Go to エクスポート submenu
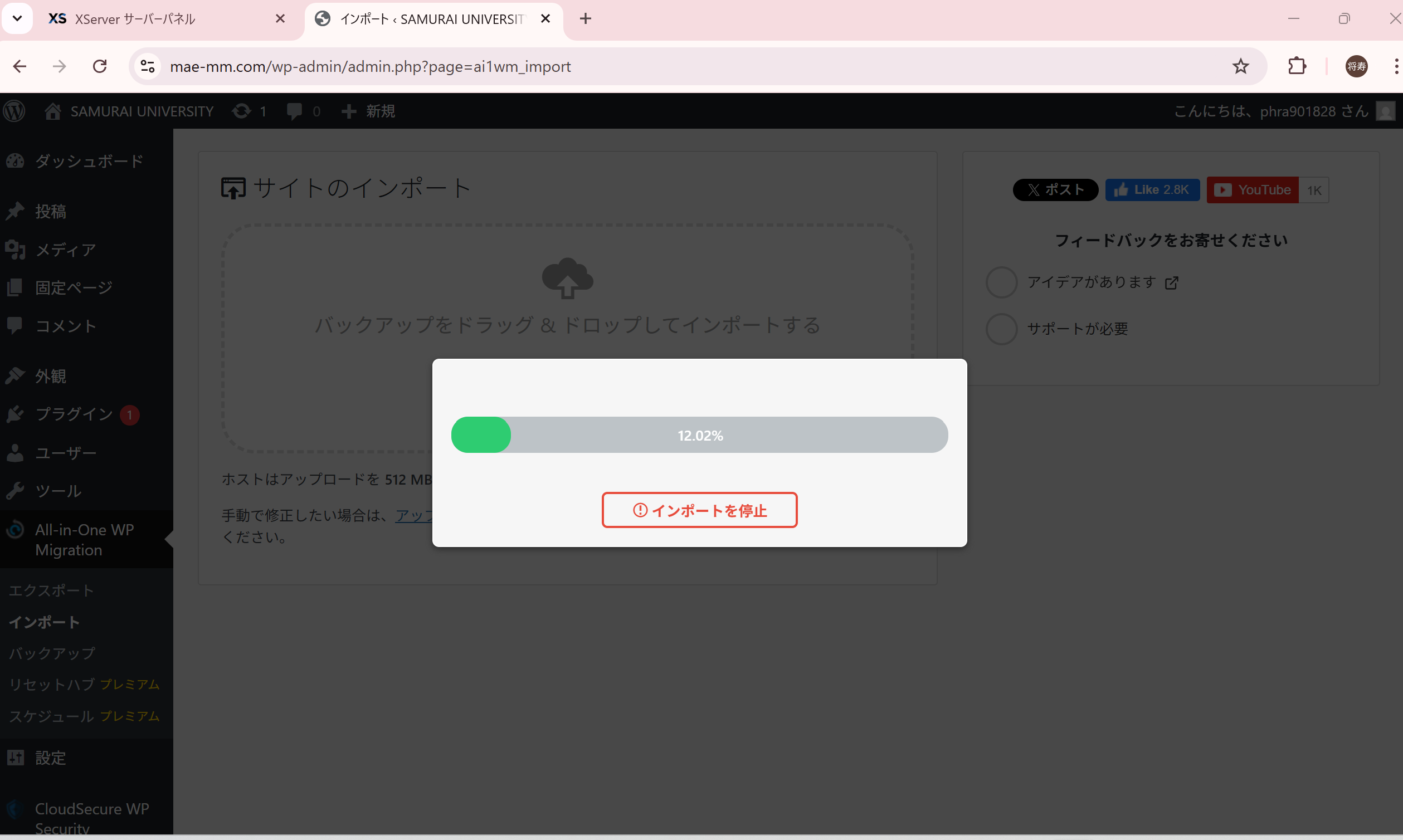 [x=51, y=590]
